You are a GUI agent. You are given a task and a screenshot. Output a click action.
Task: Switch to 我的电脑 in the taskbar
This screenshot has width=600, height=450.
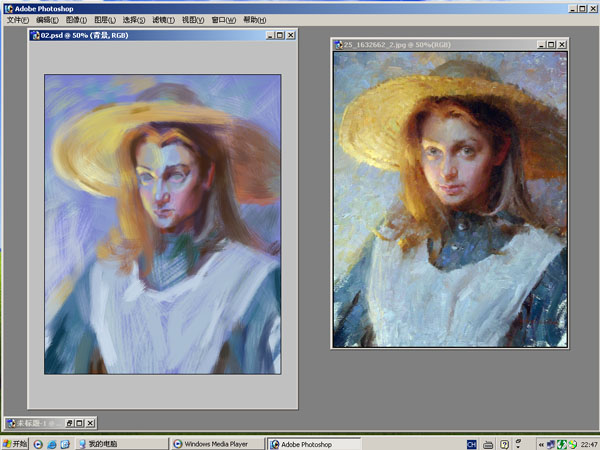121,444
